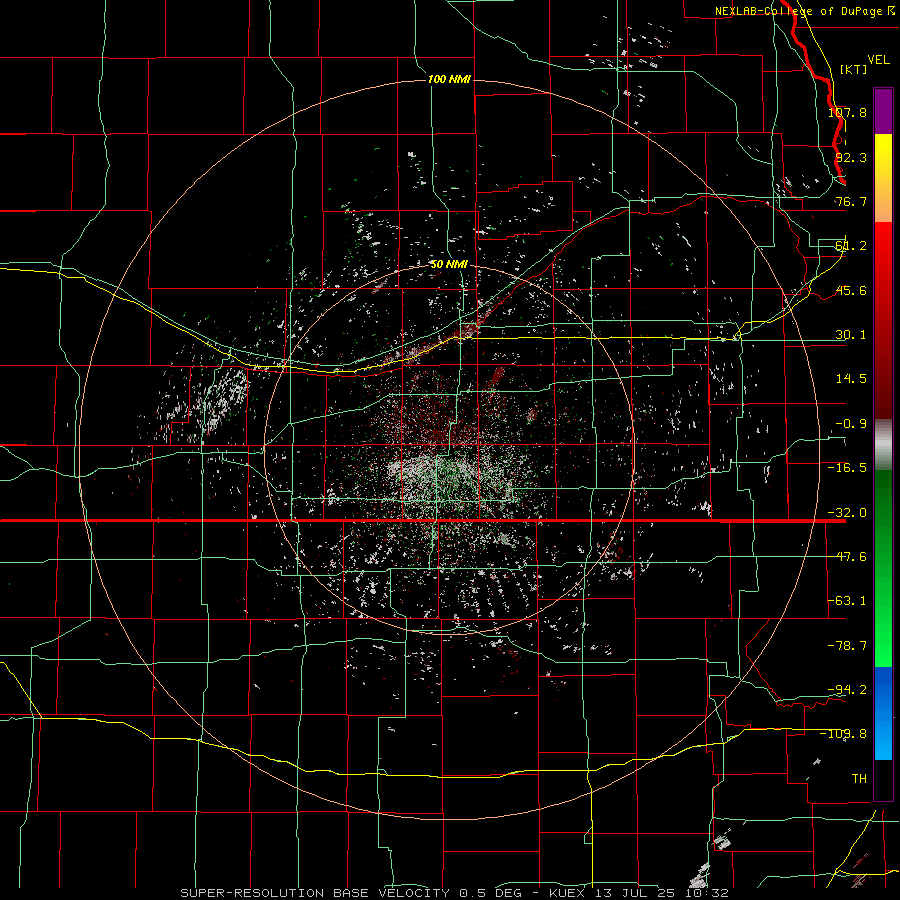Click the -16.5 velocity scale value
This screenshot has width=900, height=900.
pos(847,468)
